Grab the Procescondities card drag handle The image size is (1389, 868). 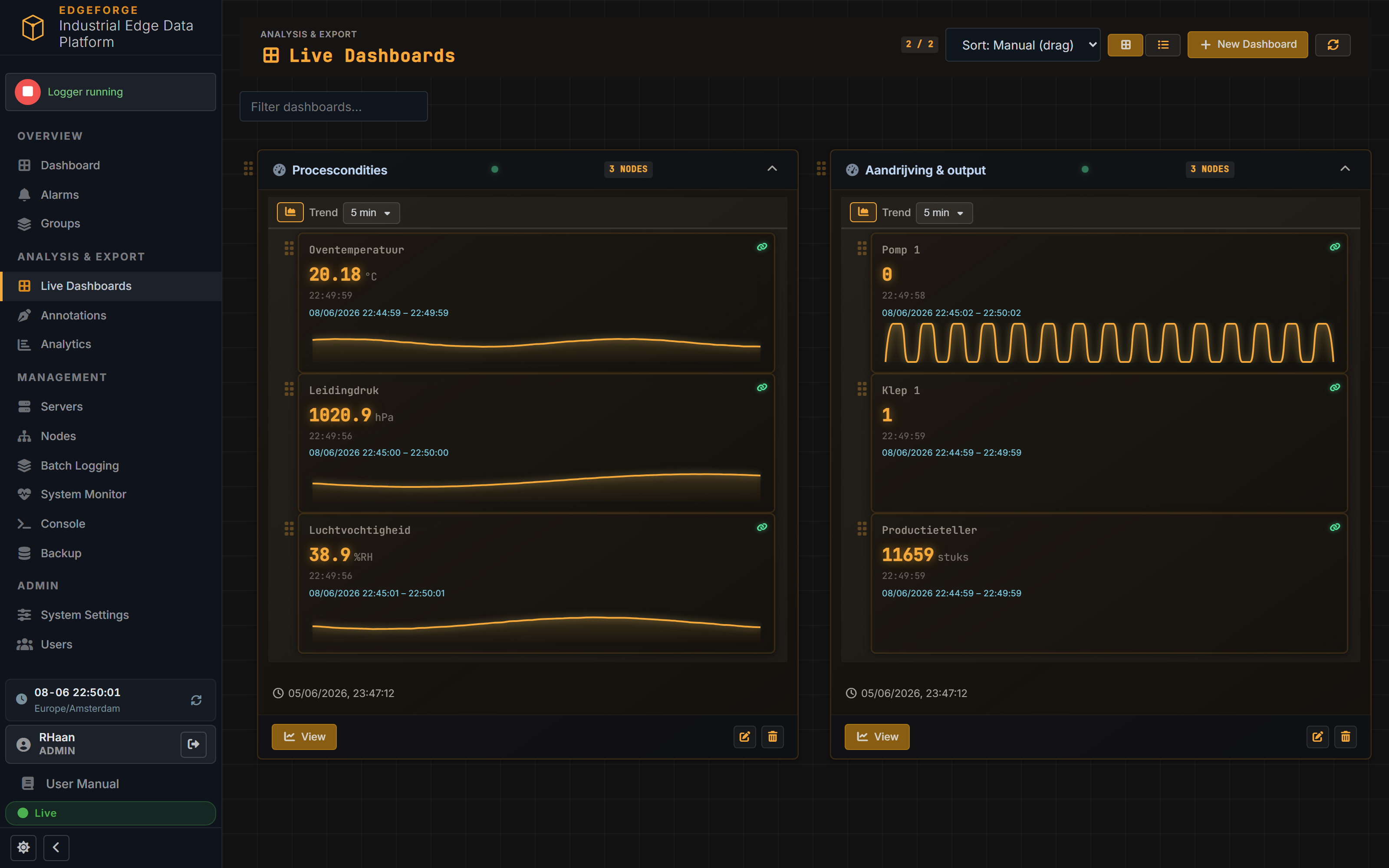pyautogui.click(x=248, y=168)
